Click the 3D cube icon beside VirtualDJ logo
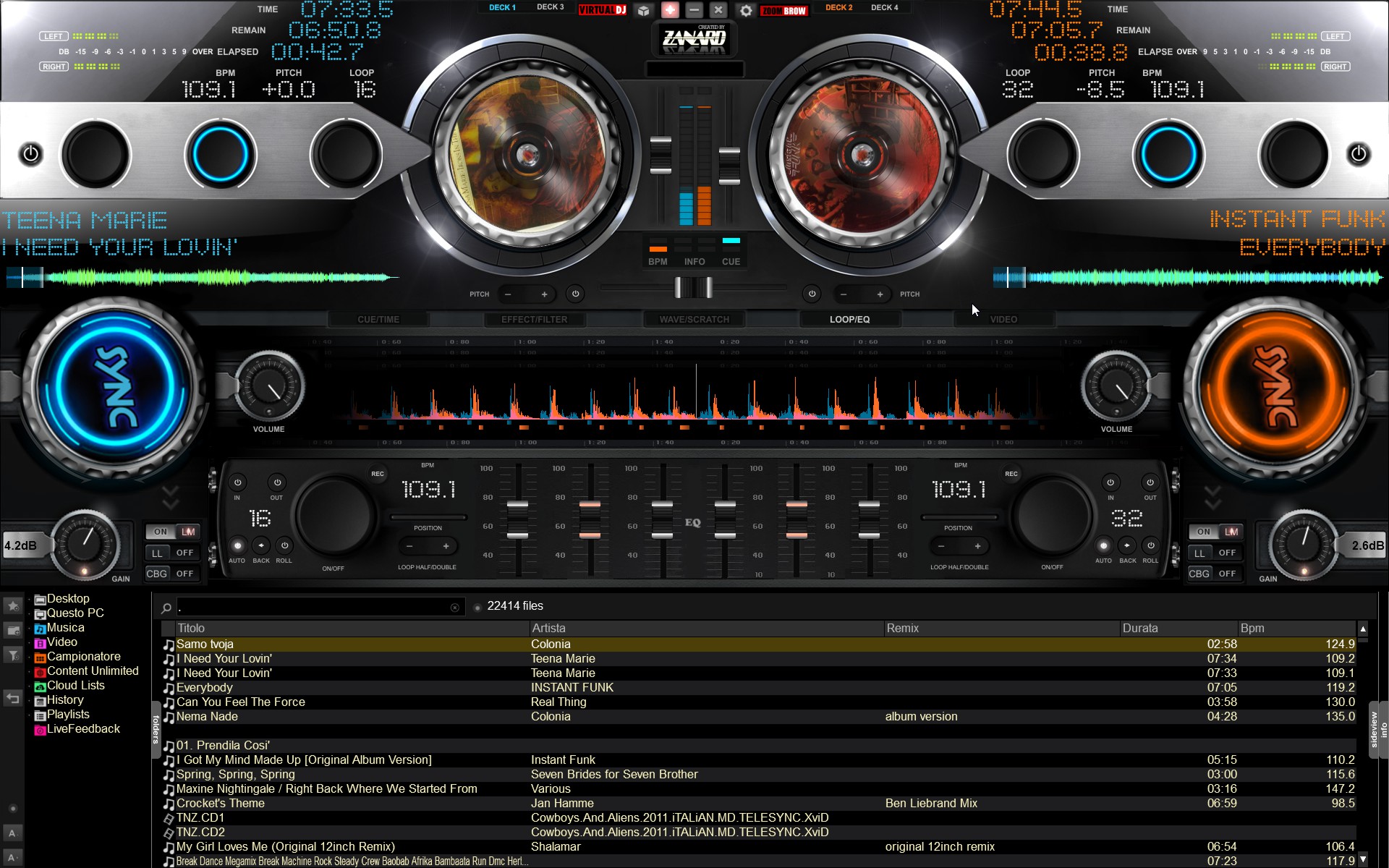Viewport: 1389px width, 868px height. [x=643, y=10]
